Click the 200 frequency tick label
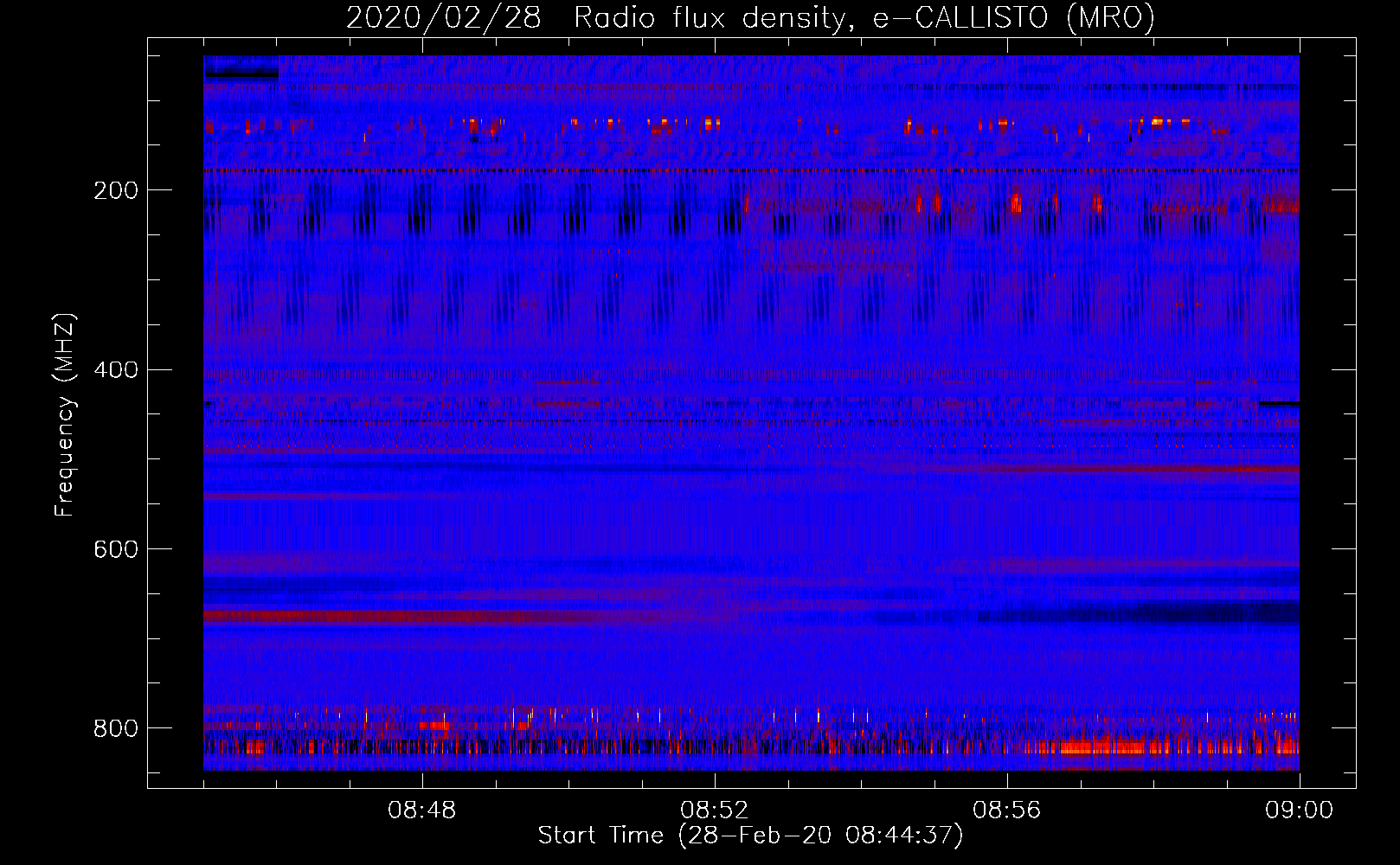This screenshot has height=865, width=1400. point(115,190)
